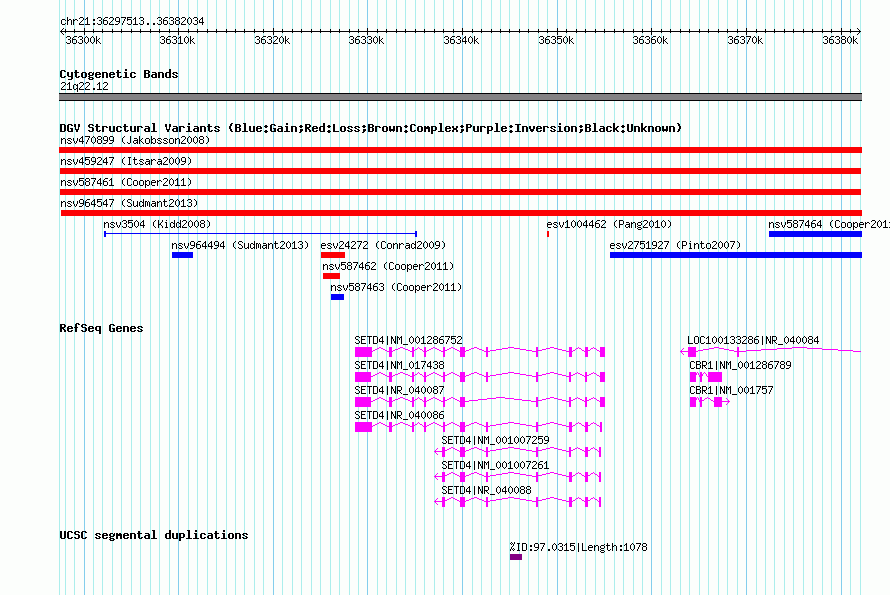Select the red nsv587462 loss block
890x595 pixels.
(331, 276)
